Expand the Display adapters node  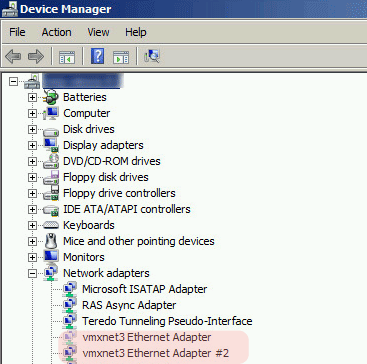pyautogui.click(x=32, y=146)
